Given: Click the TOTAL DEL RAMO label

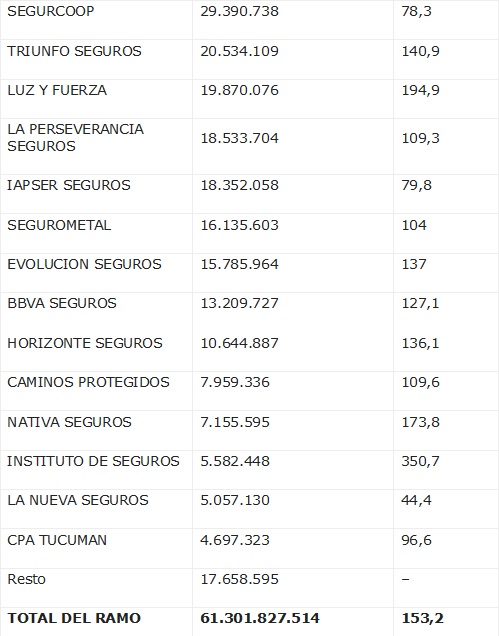Looking at the screenshot, I should [x=74, y=618].
